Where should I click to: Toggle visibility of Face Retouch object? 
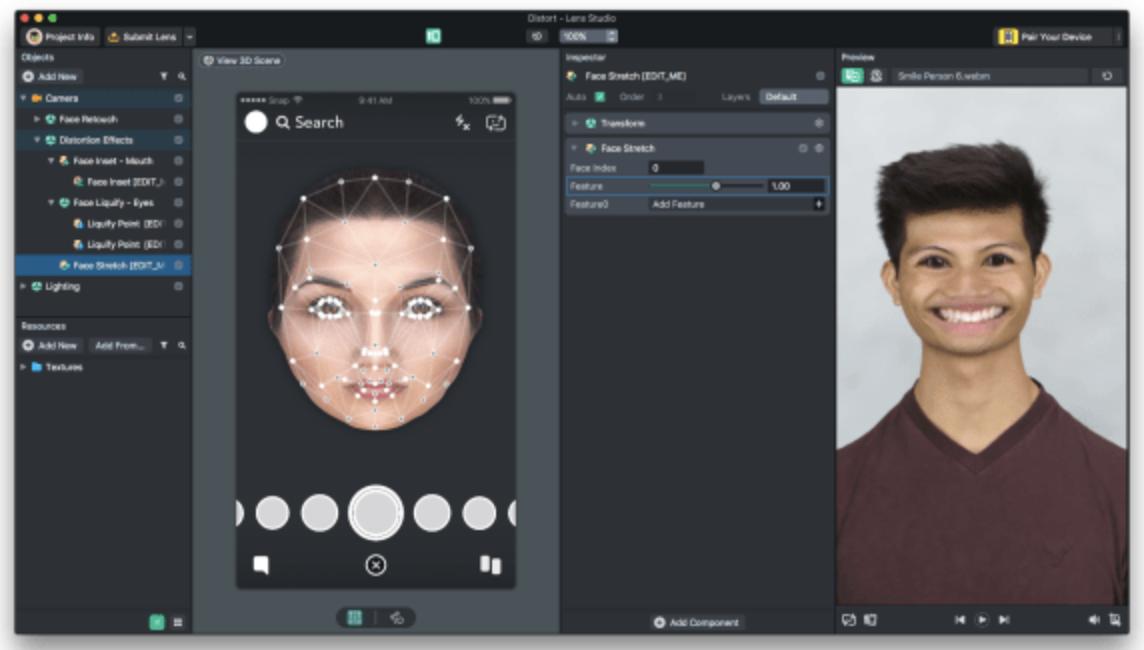pyautogui.click(x=178, y=119)
